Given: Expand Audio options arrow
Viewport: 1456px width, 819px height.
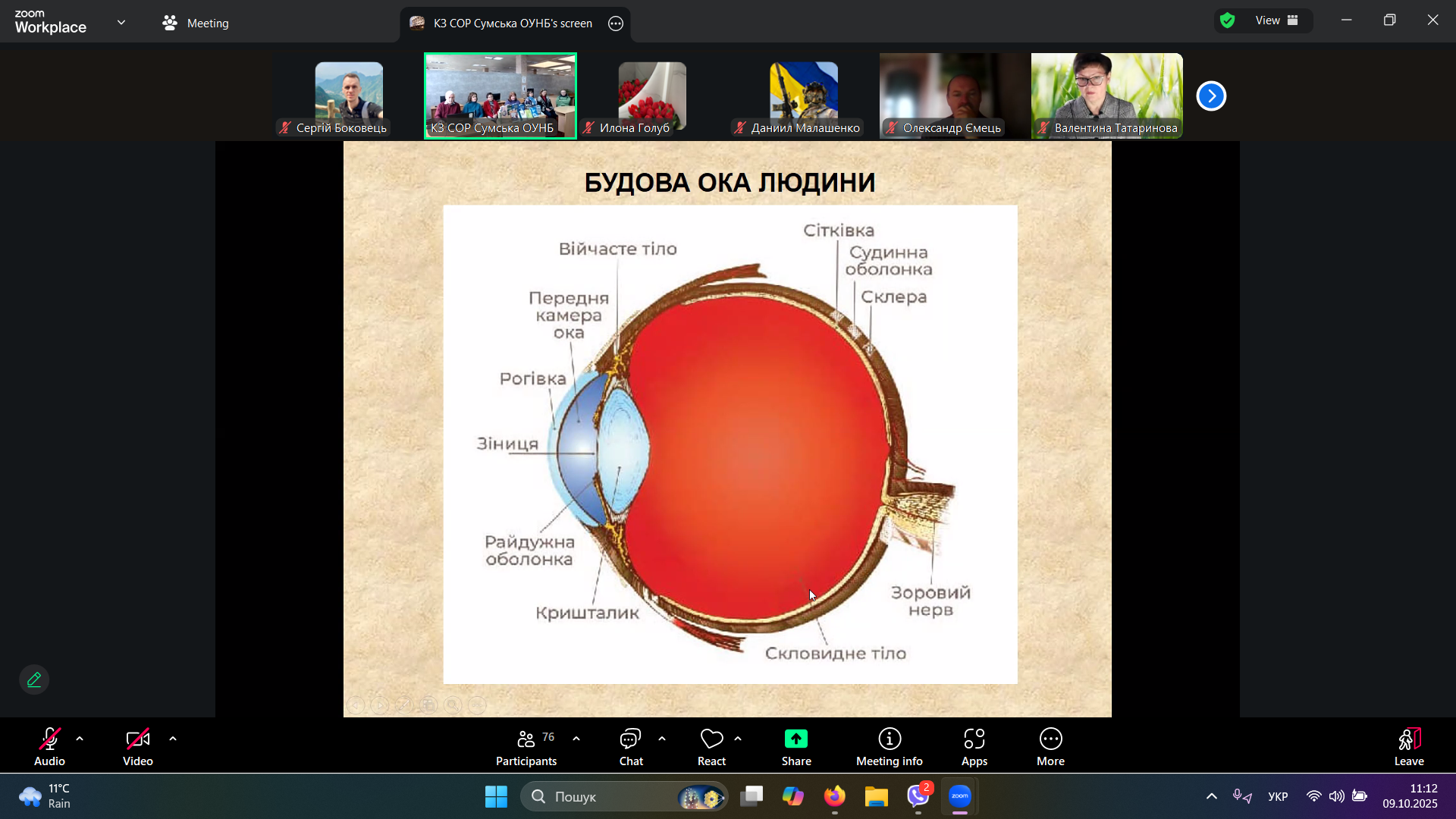Looking at the screenshot, I should pyautogui.click(x=80, y=739).
